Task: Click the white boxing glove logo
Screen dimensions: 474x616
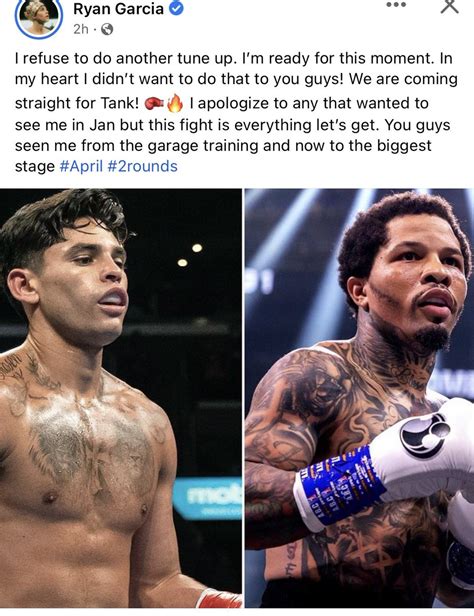Action: 425,435
